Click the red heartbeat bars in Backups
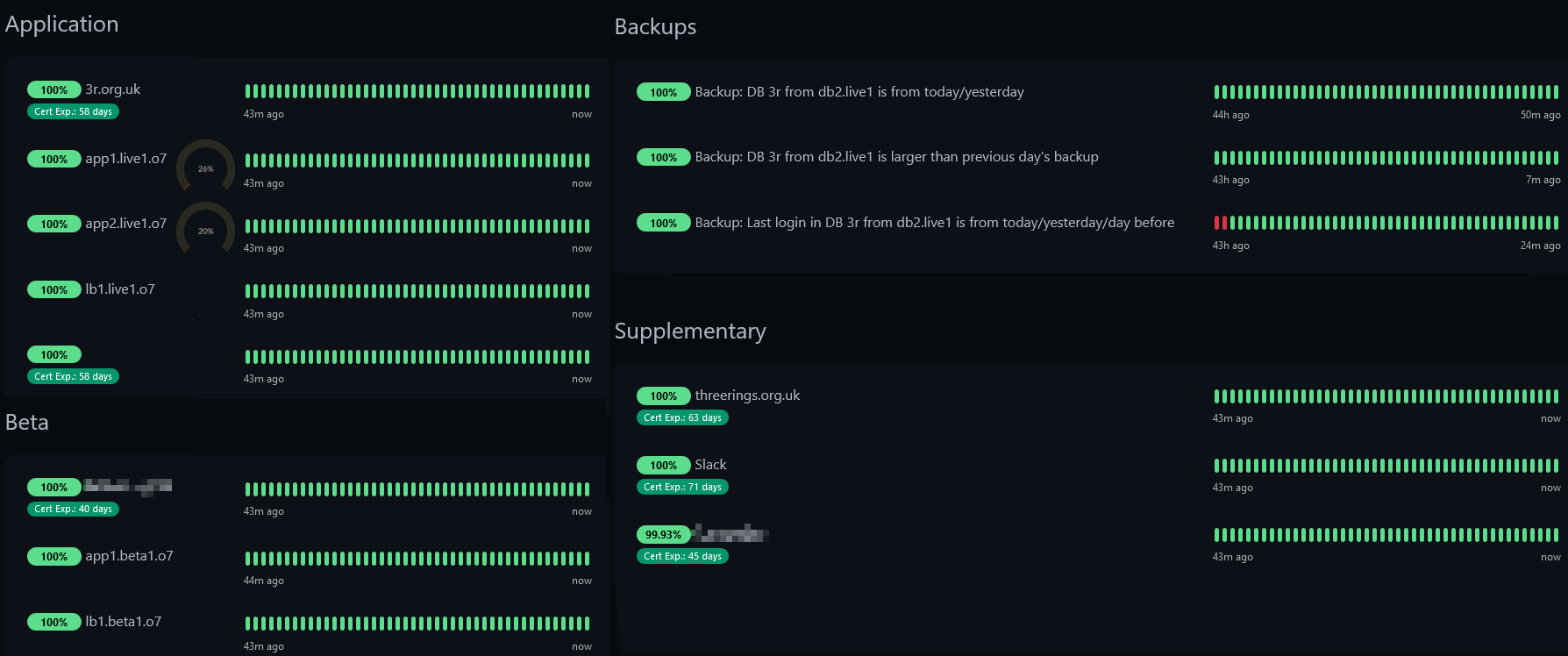The width and height of the screenshot is (1568, 656). pos(1220,223)
